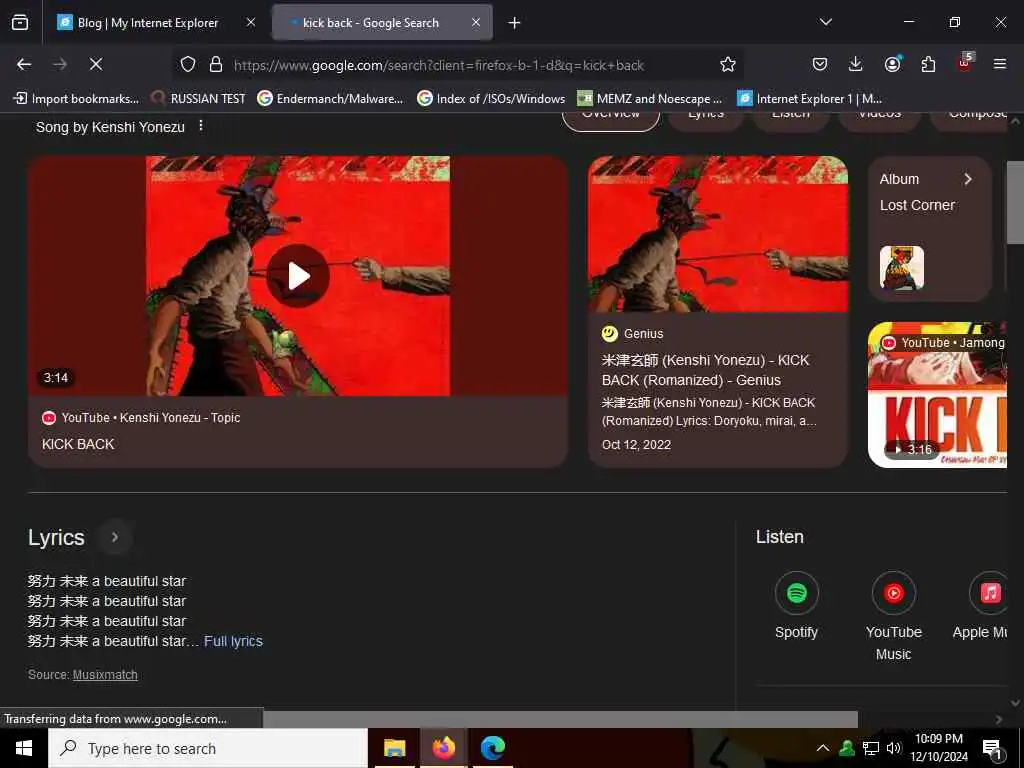Switch to Blog | My Internet Explorer tab
The width and height of the screenshot is (1024, 768).
148,23
